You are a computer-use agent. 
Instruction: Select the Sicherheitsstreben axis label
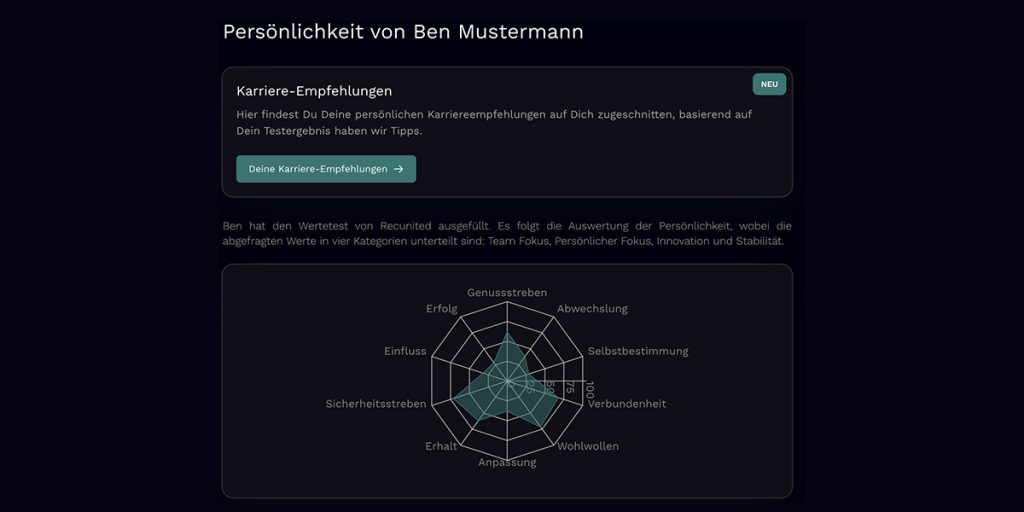click(x=376, y=404)
